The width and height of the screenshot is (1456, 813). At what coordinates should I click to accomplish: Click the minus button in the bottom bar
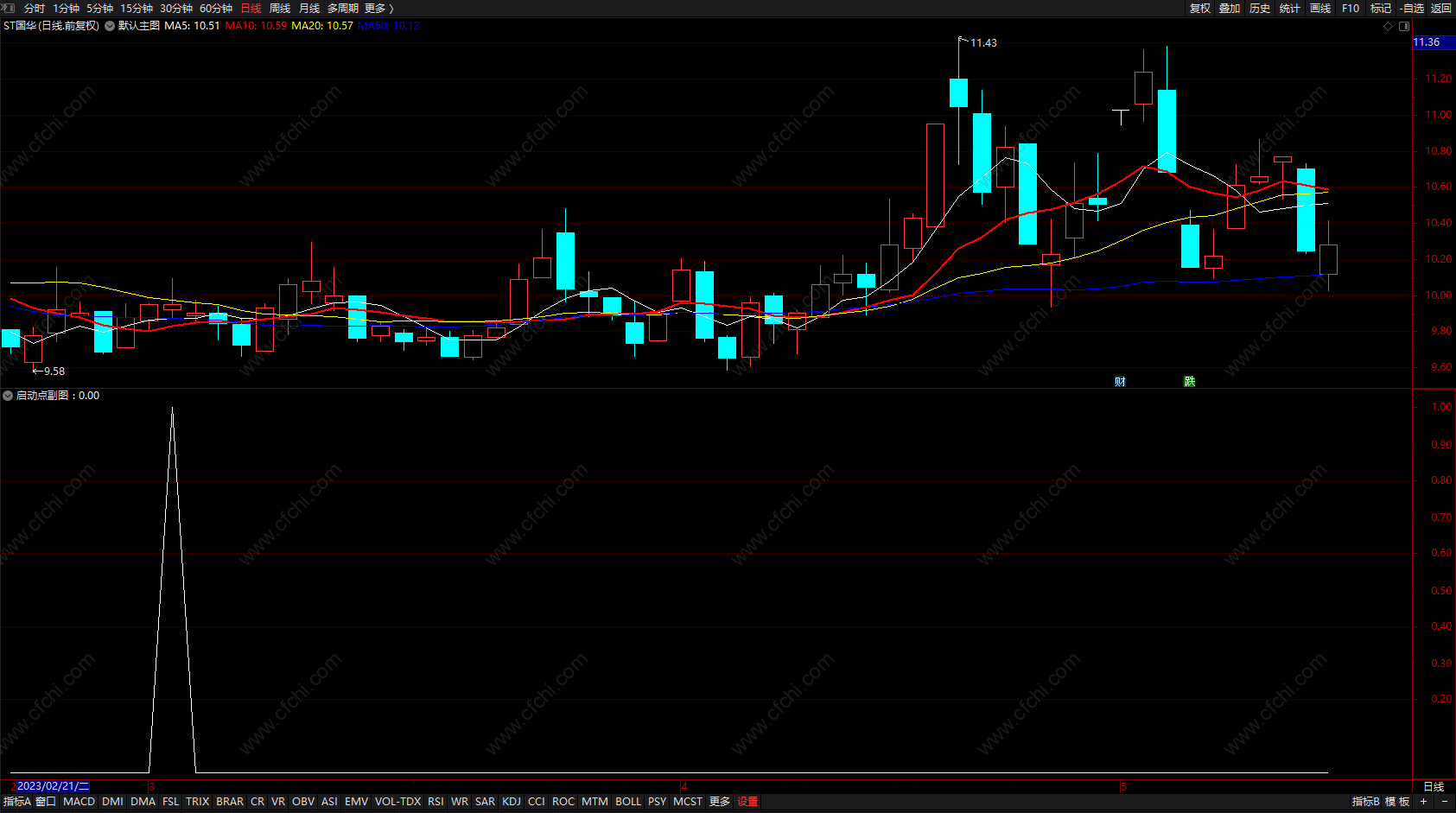point(1445,802)
